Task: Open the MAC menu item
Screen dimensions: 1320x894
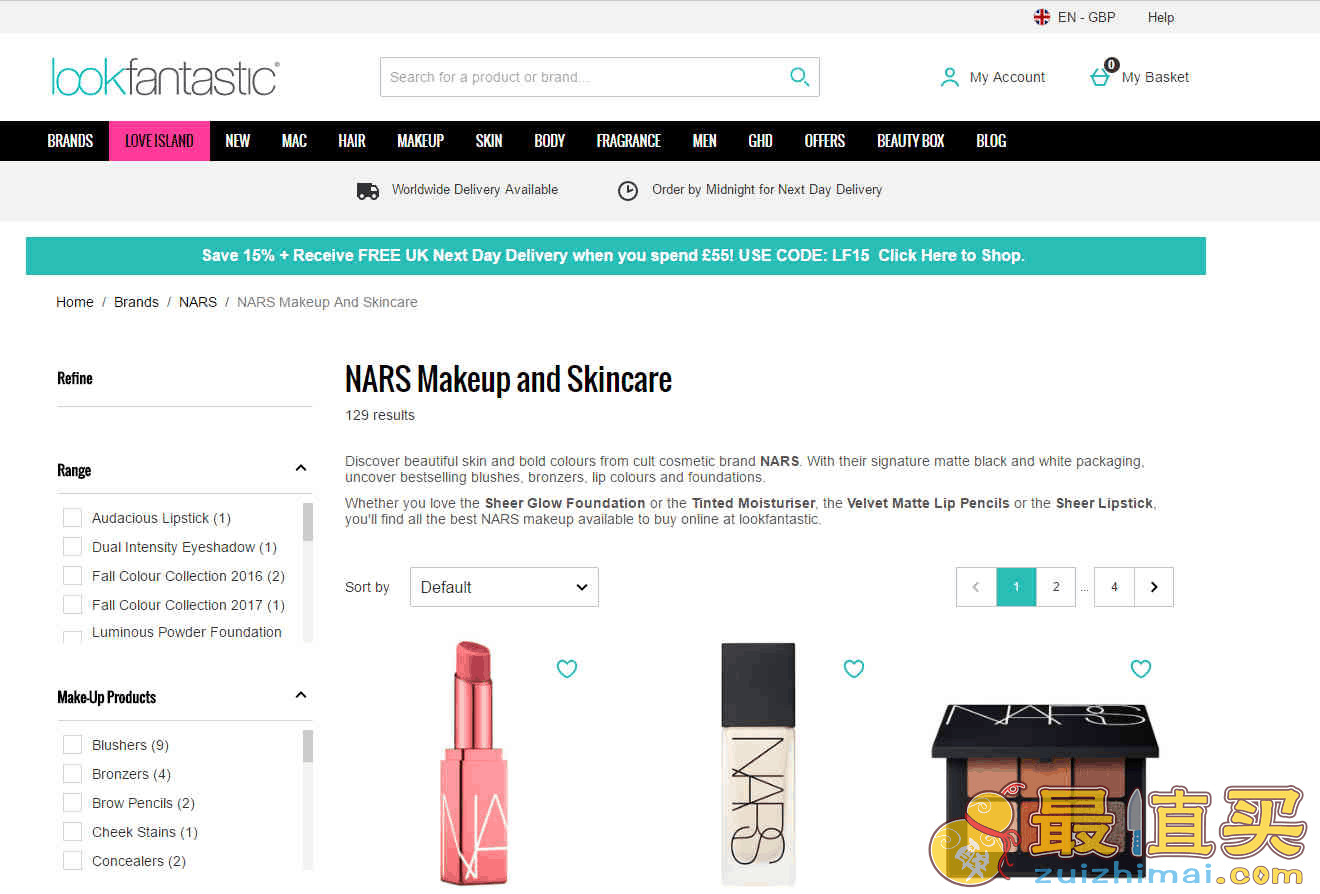Action: (x=294, y=141)
